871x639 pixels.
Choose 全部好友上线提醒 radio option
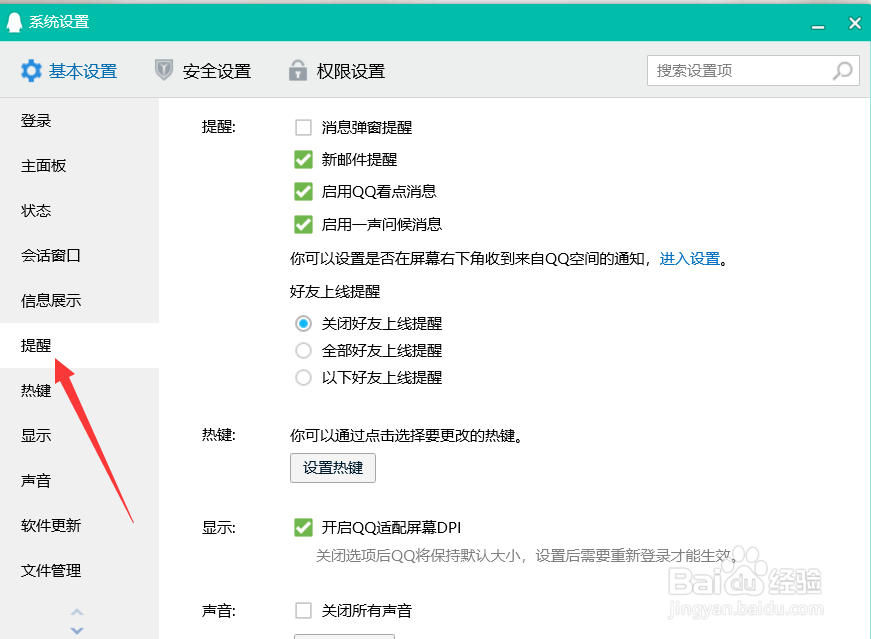click(x=303, y=351)
